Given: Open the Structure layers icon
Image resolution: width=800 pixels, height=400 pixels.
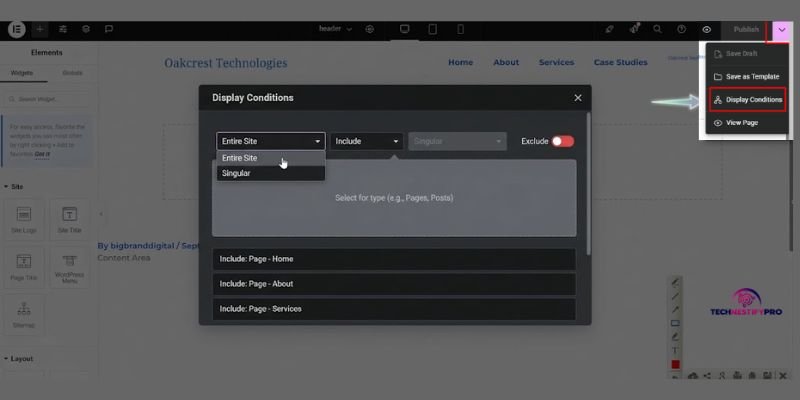Looking at the screenshot, I should (x=86, y=30).
